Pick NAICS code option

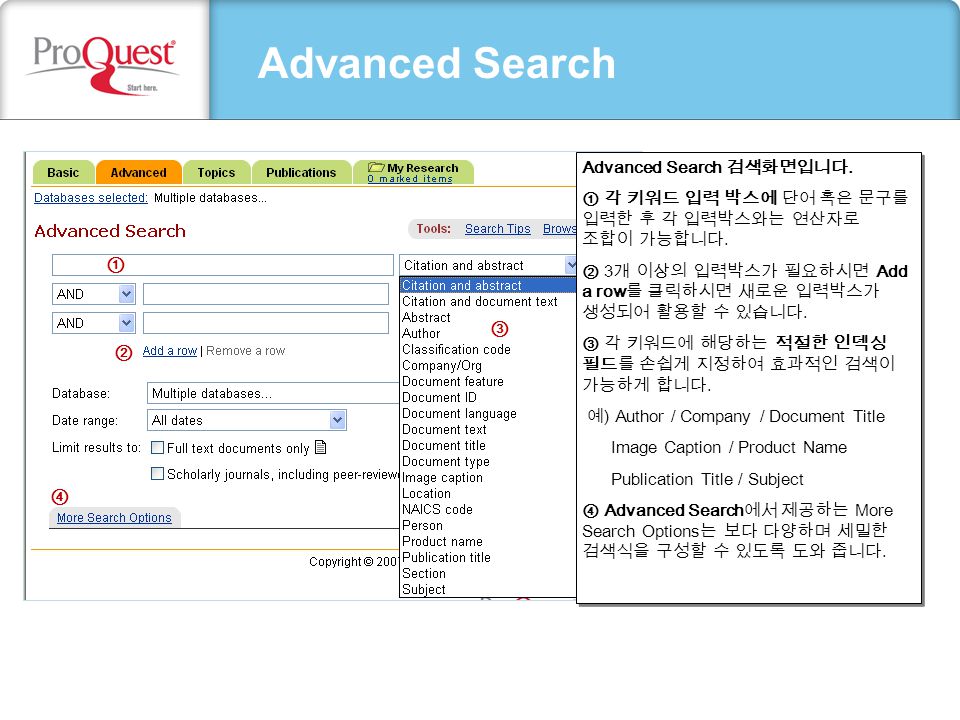(x=488, y=509)
